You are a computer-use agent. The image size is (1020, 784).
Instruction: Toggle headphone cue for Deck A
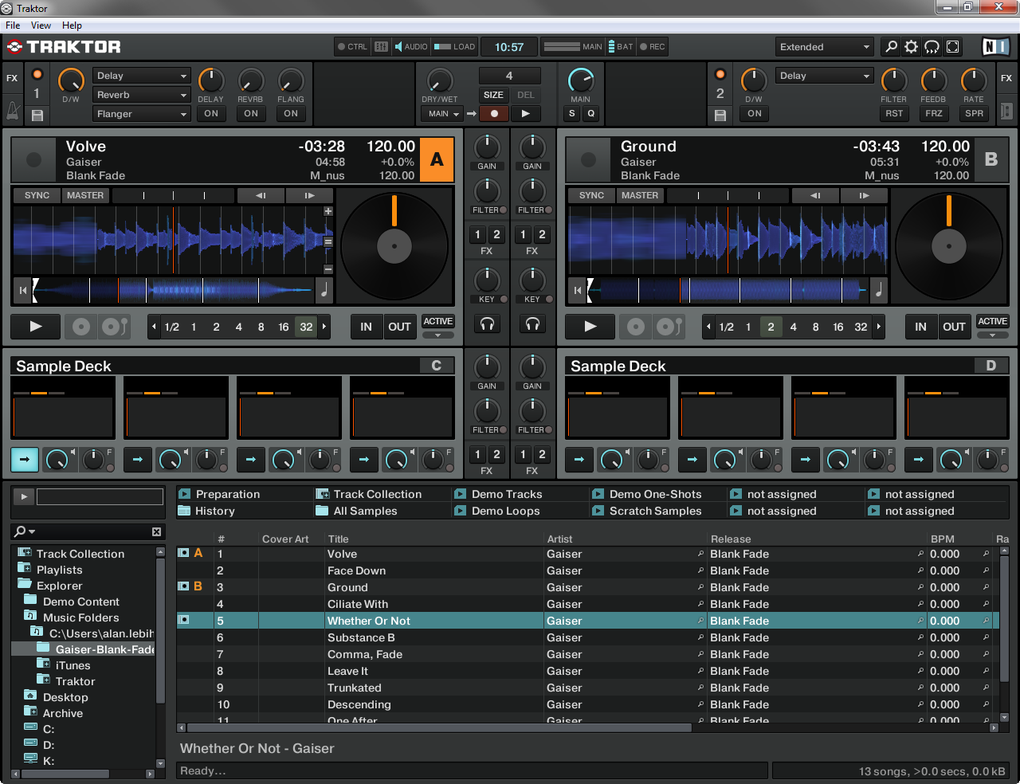(487, 324)
